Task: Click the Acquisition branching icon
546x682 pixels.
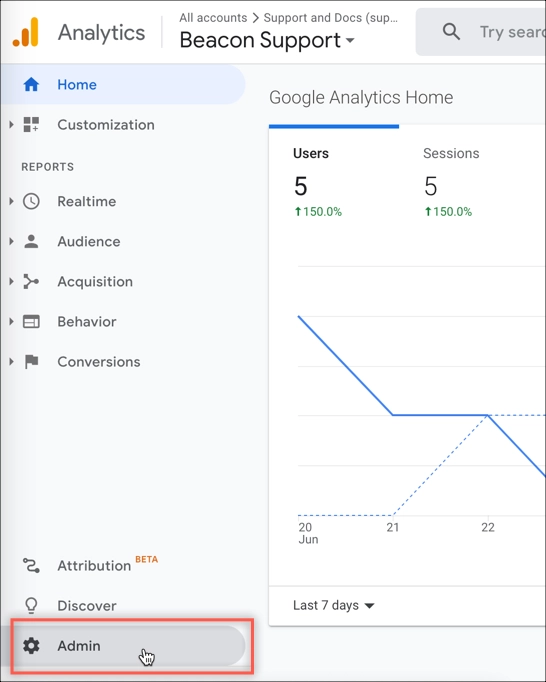Action: [x=31, y=281]
